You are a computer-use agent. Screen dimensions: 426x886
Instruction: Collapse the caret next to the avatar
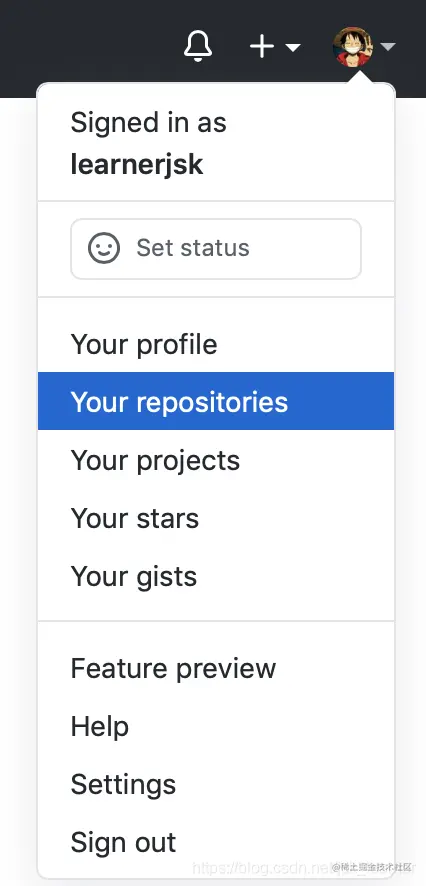pyautogui.click(x=388, y=47)
